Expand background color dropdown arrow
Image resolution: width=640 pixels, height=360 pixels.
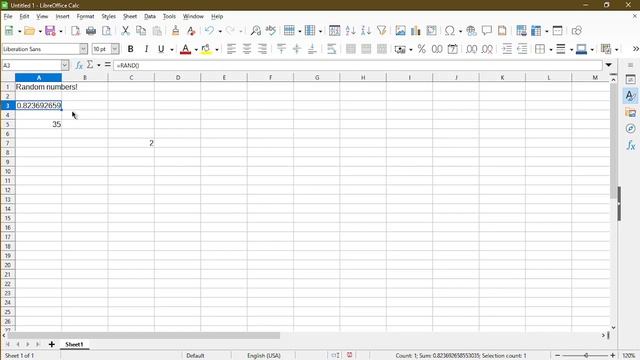pyautogui.click(x=217, y=49)
